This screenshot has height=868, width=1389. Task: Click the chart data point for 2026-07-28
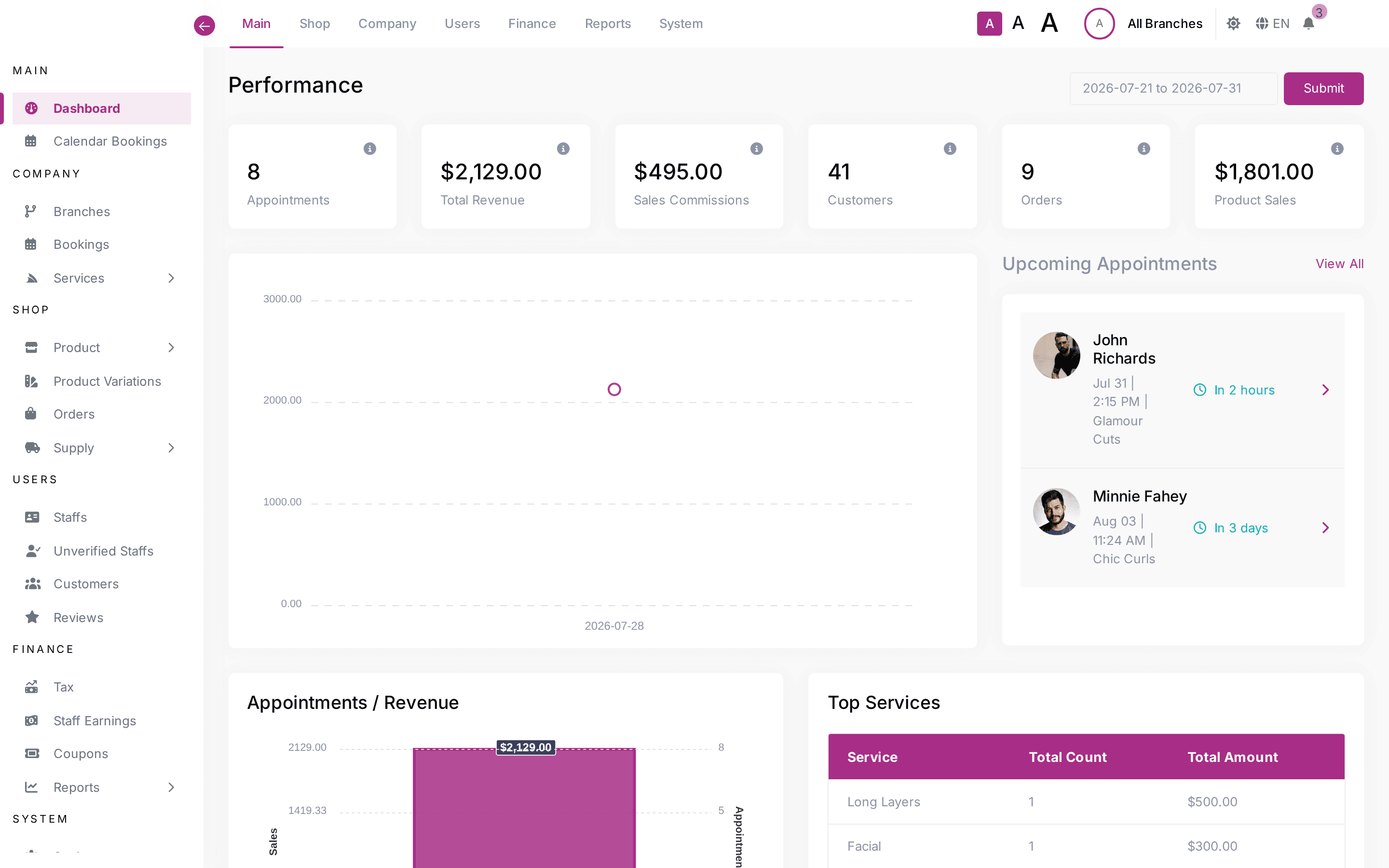tap(614, 390)
